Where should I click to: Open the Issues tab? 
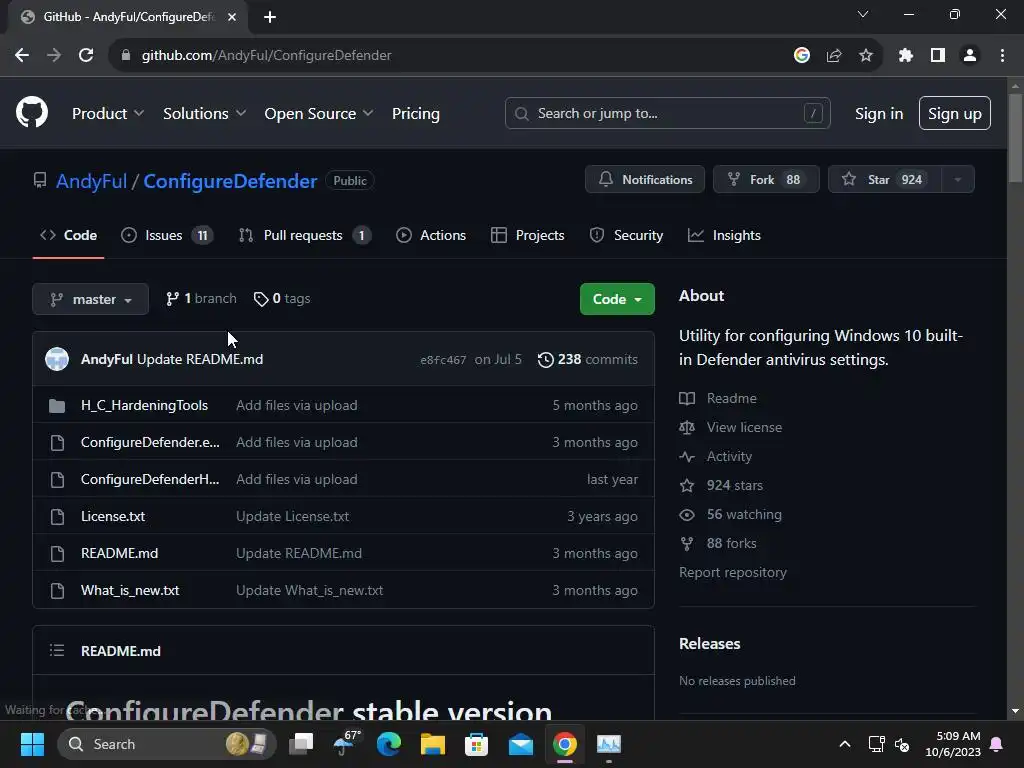[x=167, y=235]
